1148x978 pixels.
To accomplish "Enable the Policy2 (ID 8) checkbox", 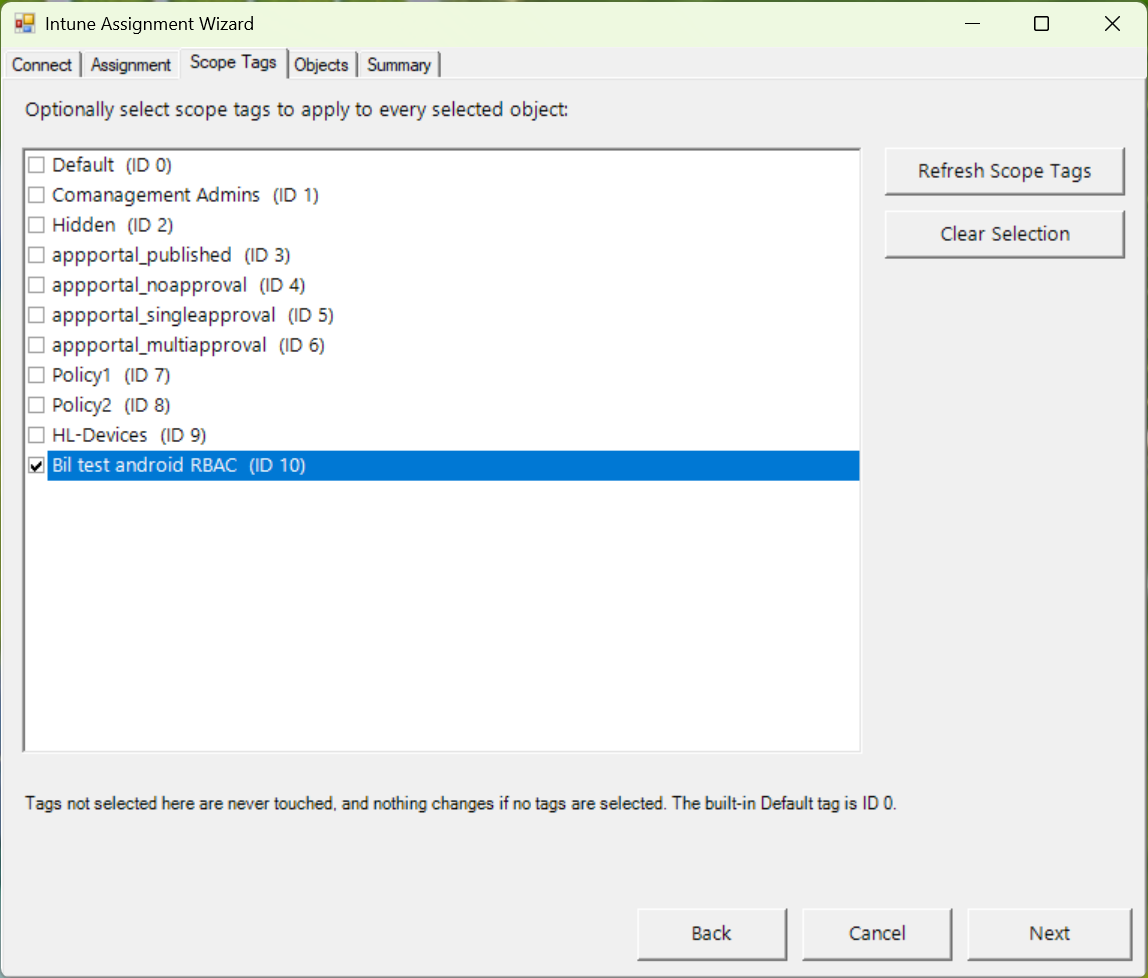I will click(x=37, y=405).
